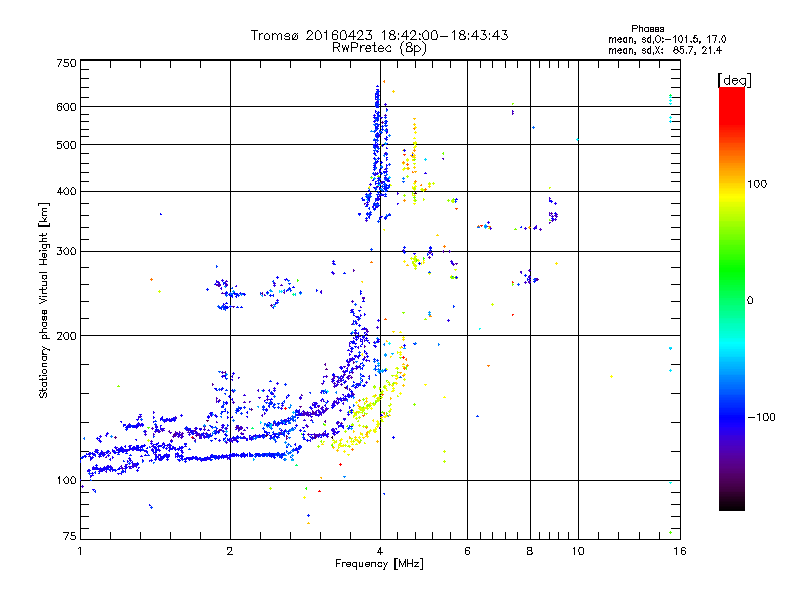Click the '100' height axis tick label
The height and width of the screenshot is (600, 800).
(x=66, y=481)
